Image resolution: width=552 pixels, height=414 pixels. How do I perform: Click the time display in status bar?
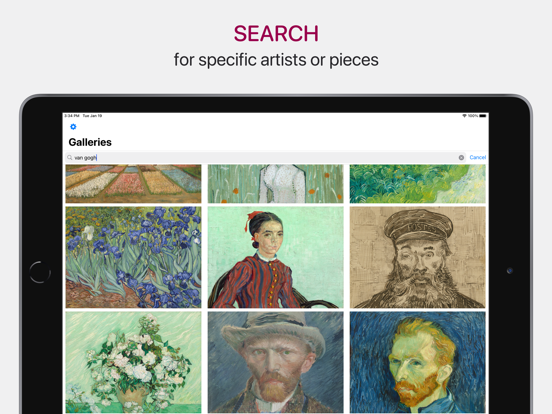70,115
